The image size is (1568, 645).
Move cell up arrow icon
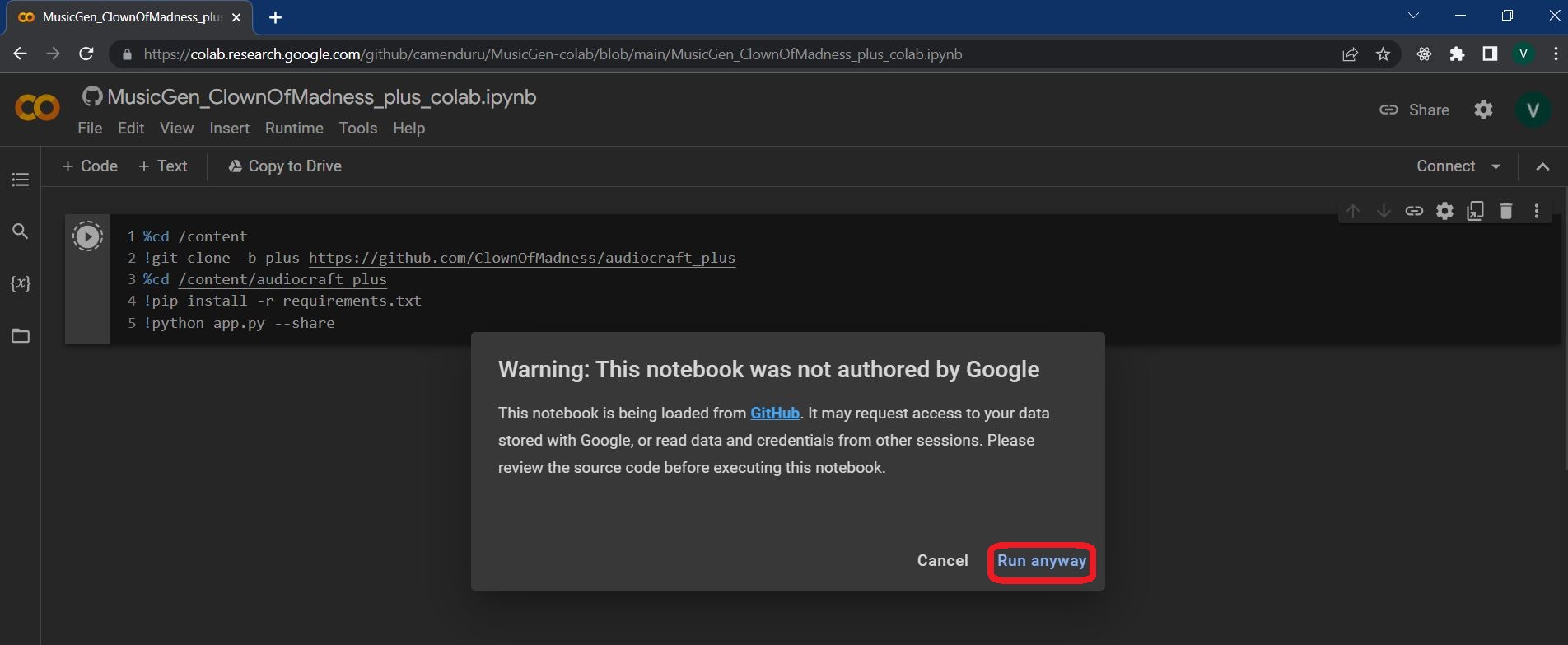click(1352, 211)
